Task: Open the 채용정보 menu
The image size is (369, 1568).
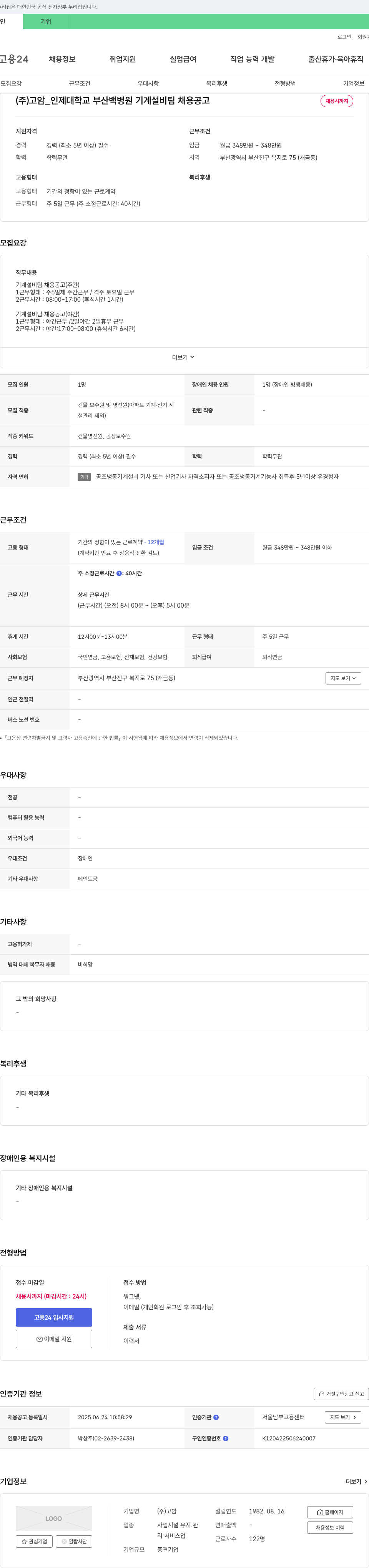Action: point(62,59)
